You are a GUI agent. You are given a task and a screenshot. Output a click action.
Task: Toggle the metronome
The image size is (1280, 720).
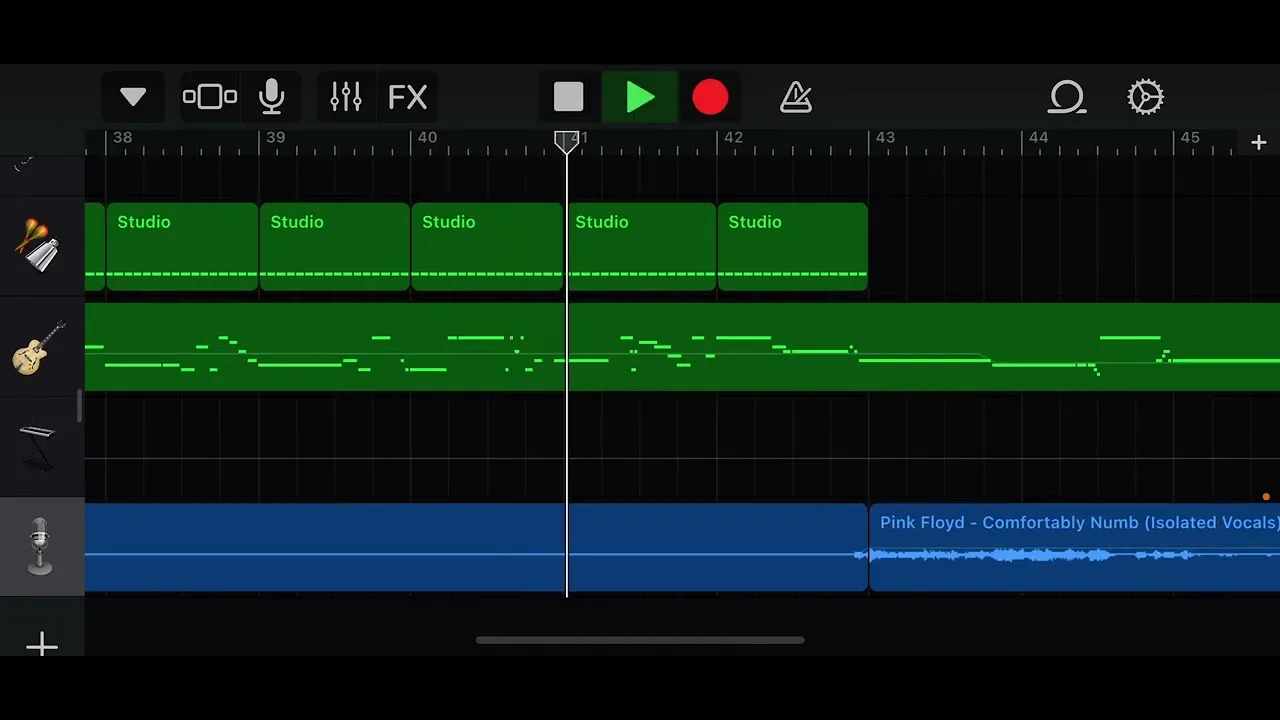796,97
